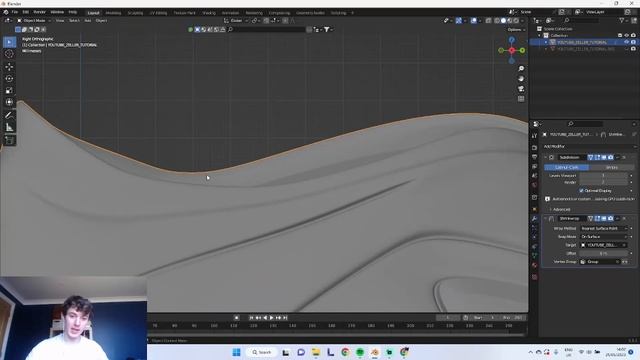Image resolution: width=640 pixels, height=360 pixels.
Task: Open the World properties tab icon
Action: coord(535,185)
